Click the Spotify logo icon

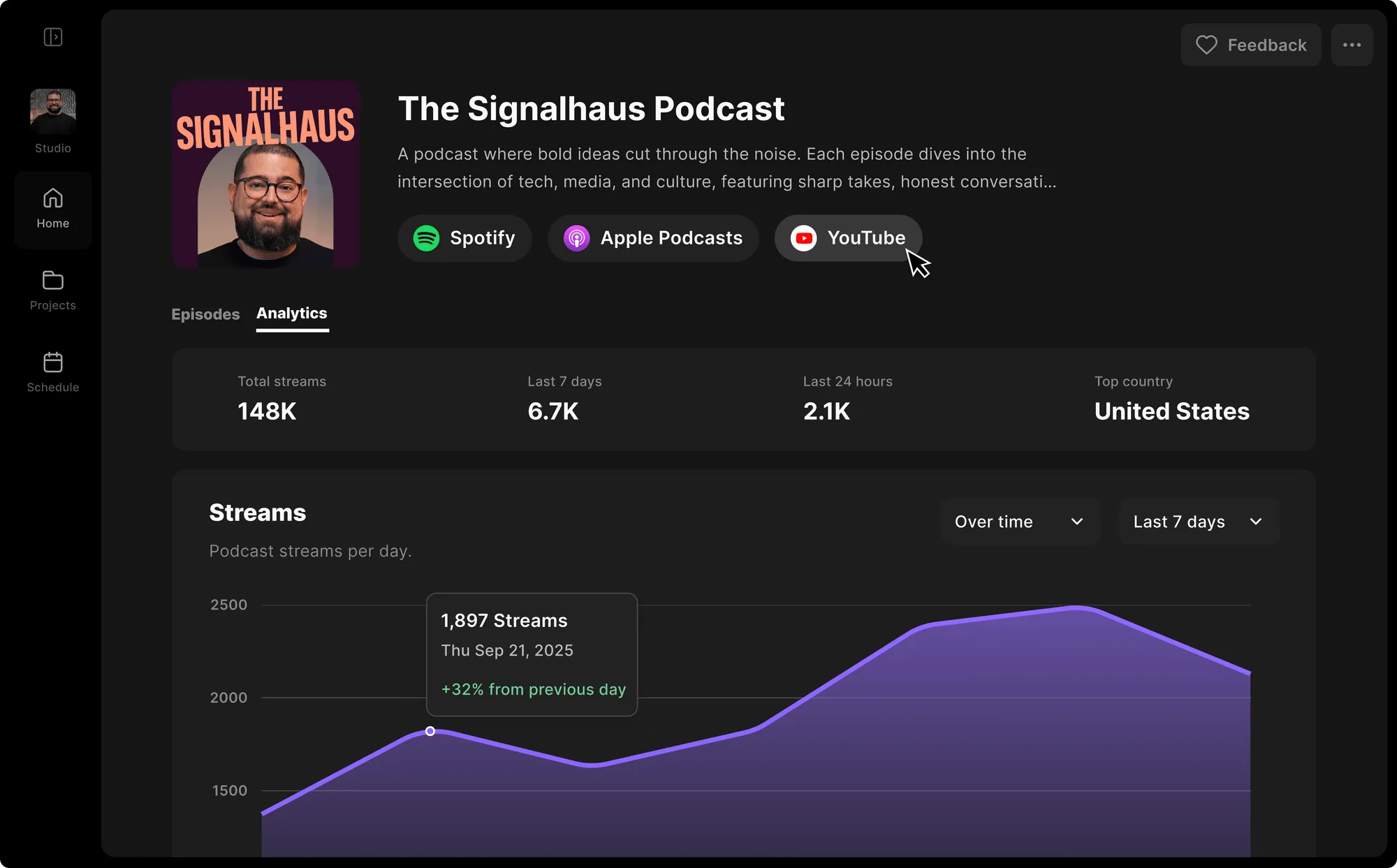[426, 238]
